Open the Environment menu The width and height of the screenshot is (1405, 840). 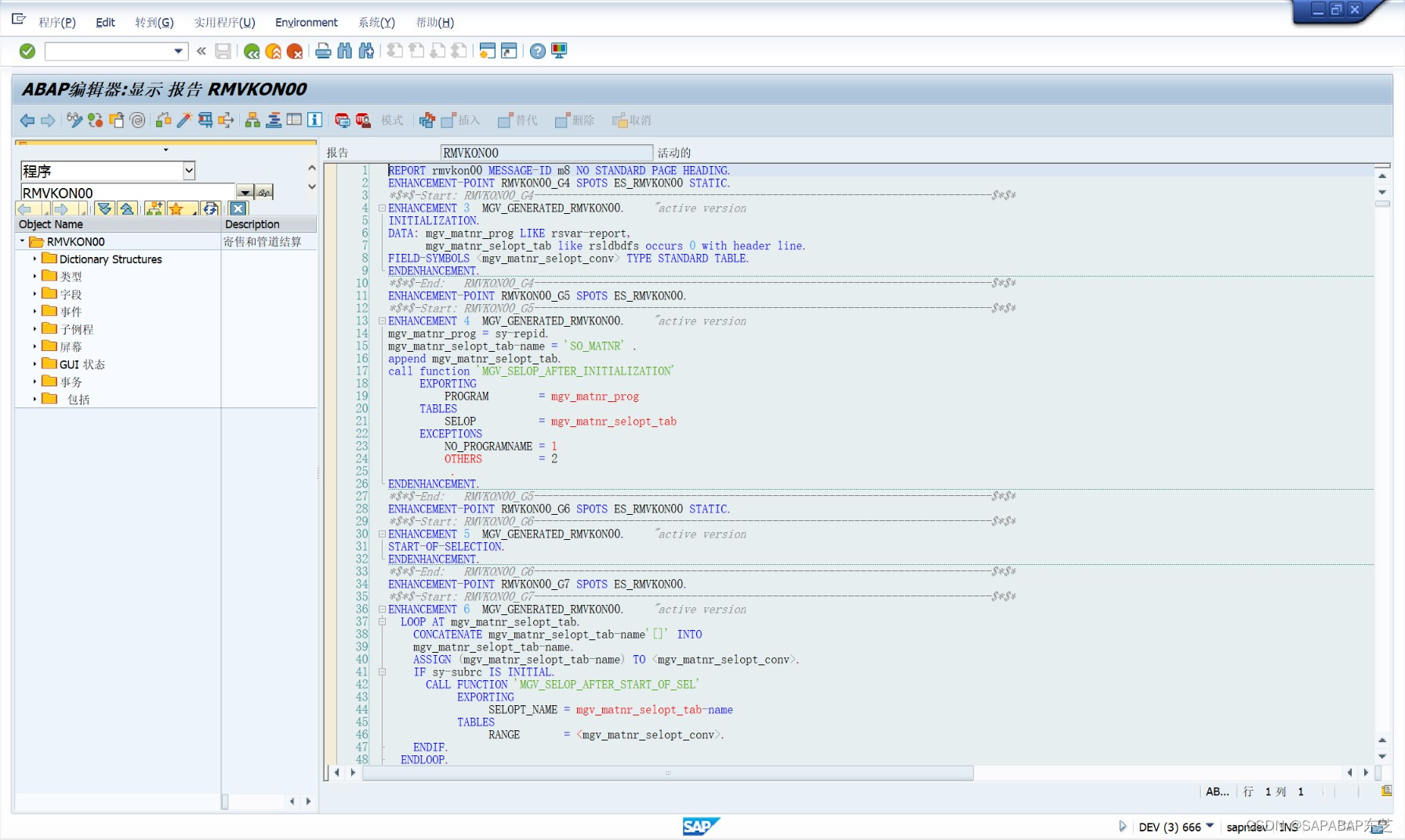[307, 22]
